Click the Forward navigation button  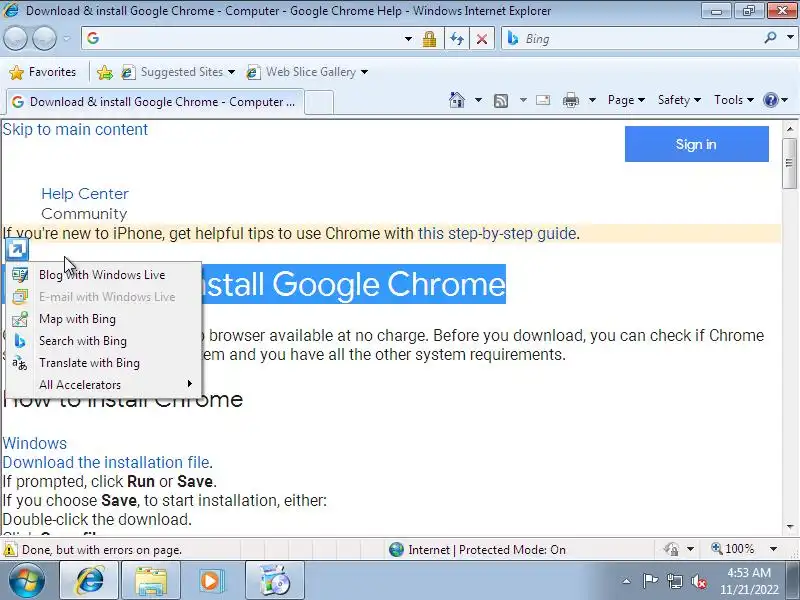44,38
